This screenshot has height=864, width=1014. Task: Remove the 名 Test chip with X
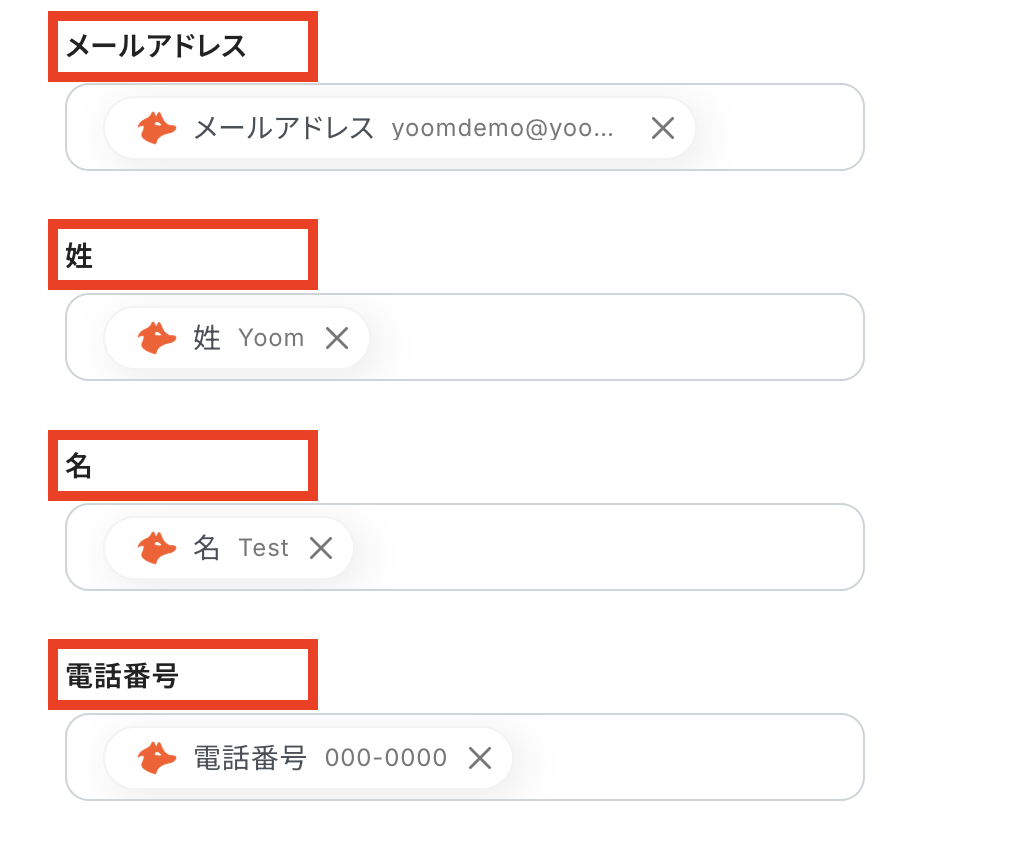[x=320, y=548]
